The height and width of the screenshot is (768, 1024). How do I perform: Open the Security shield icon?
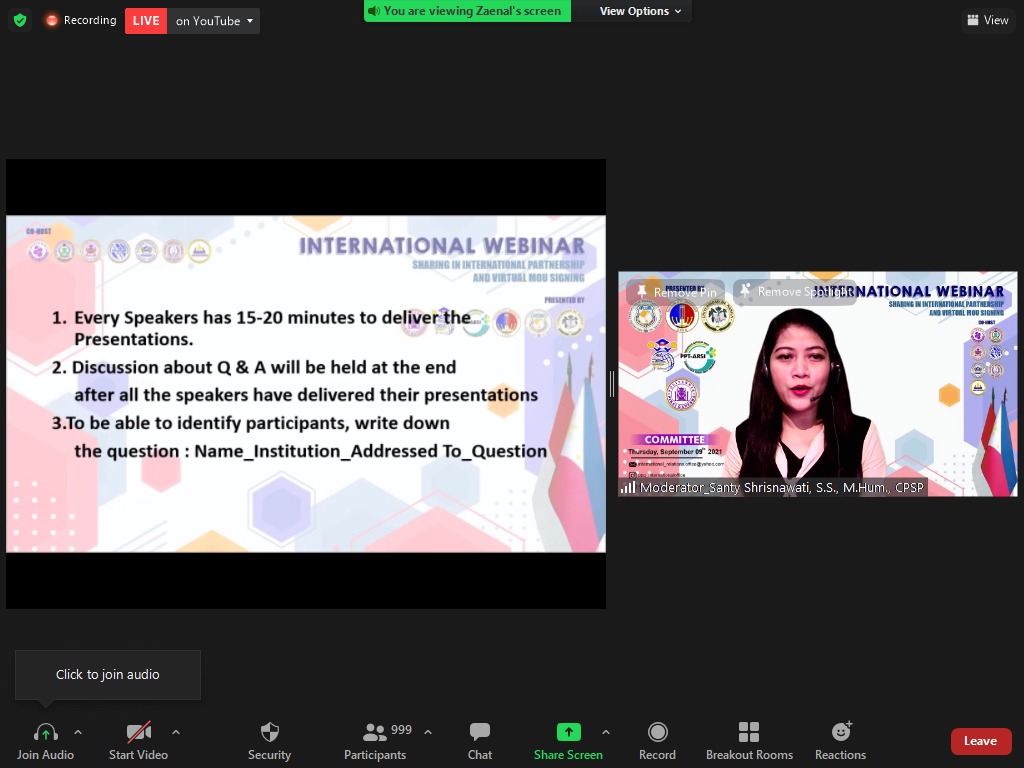pyautogui.click(x=270, y=732)
